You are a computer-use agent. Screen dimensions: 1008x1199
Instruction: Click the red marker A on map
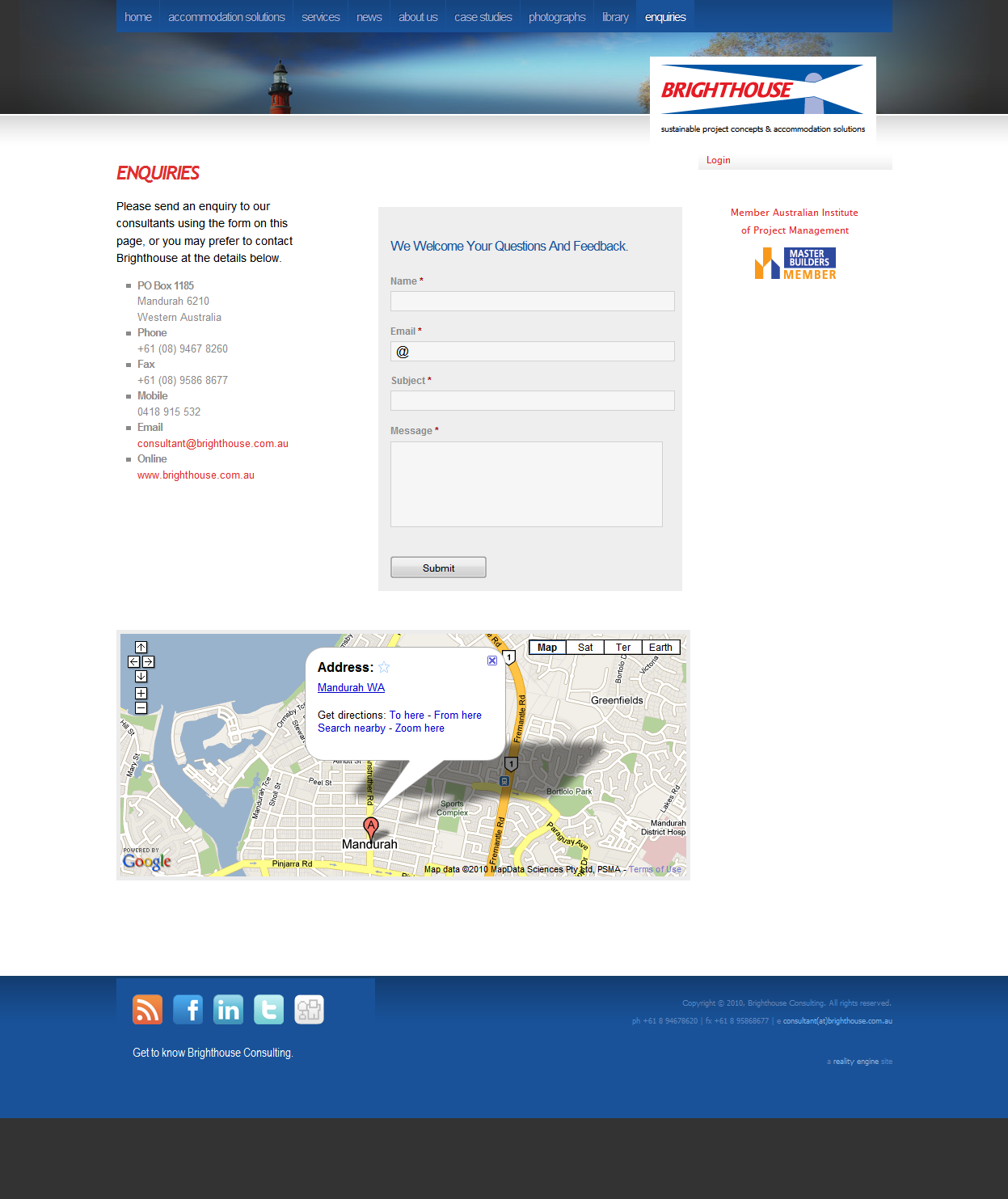pos(371,826)
